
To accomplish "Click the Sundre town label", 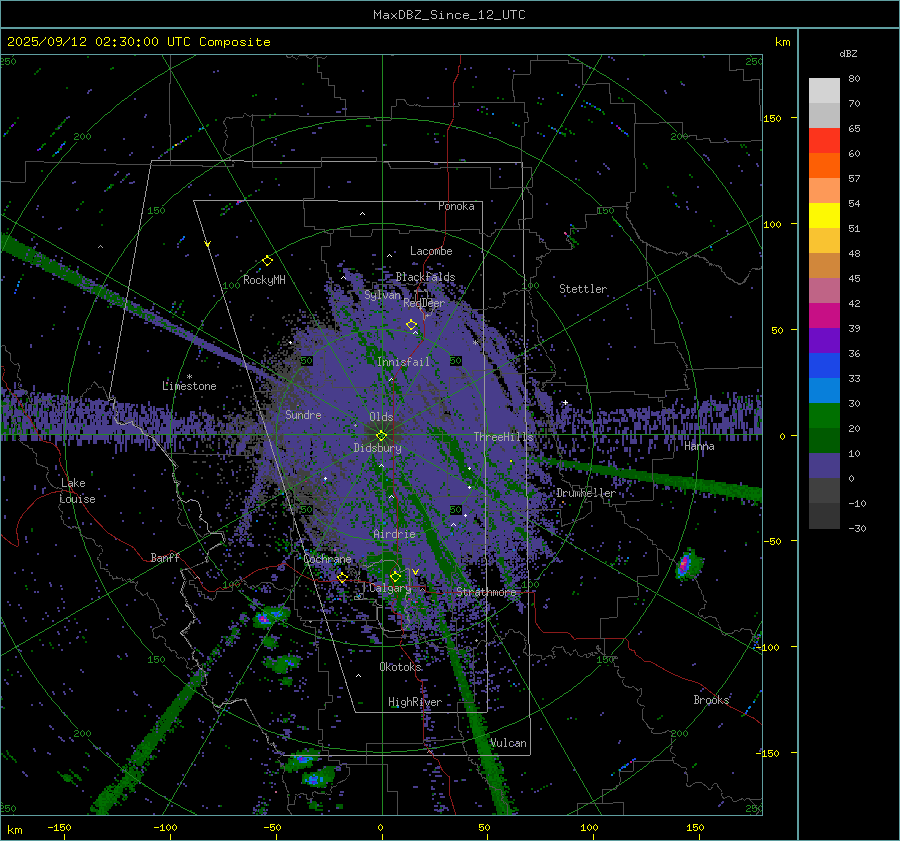I will pyautogui.click(x=303, y=414).
